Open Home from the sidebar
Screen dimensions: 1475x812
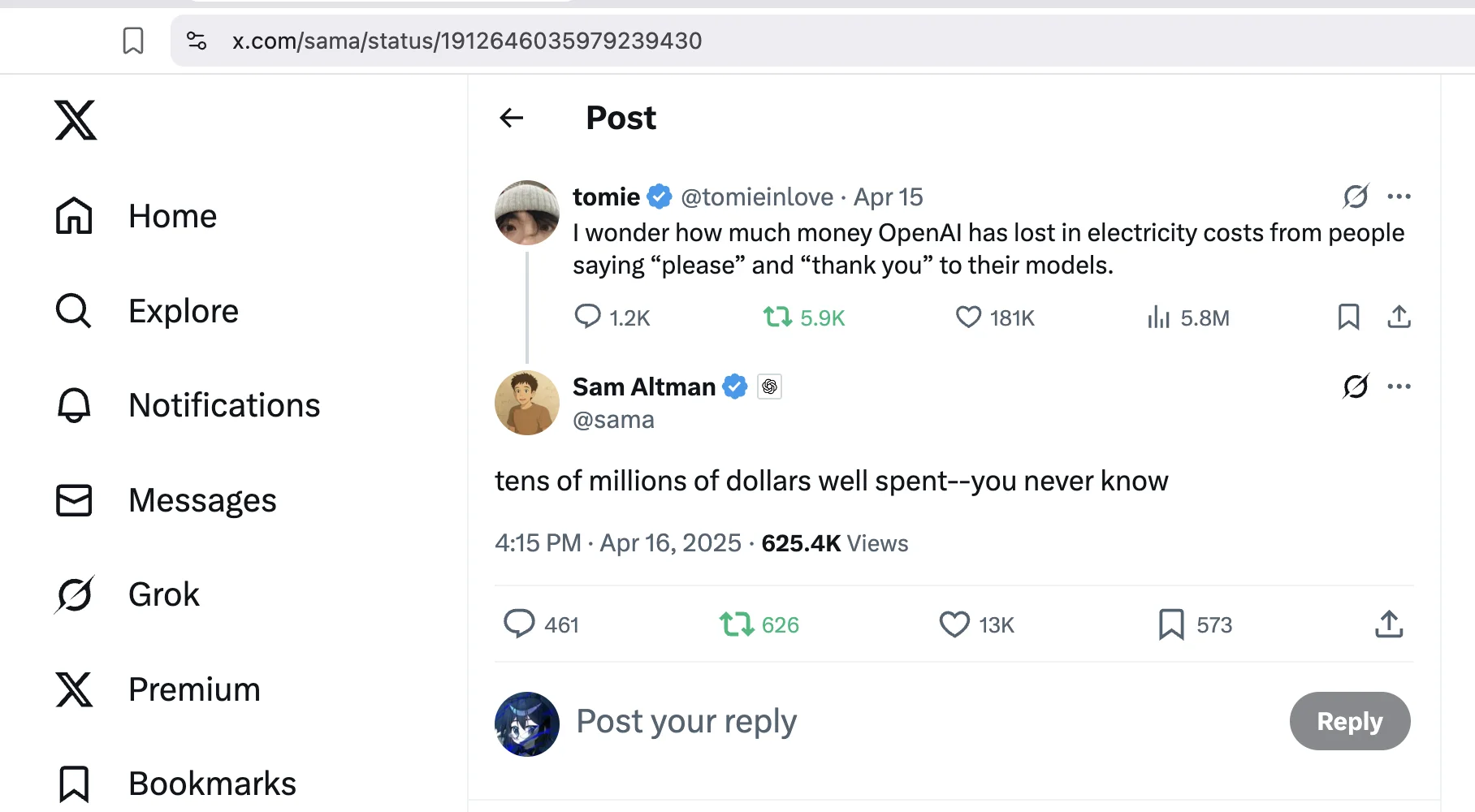pos(171,216)
